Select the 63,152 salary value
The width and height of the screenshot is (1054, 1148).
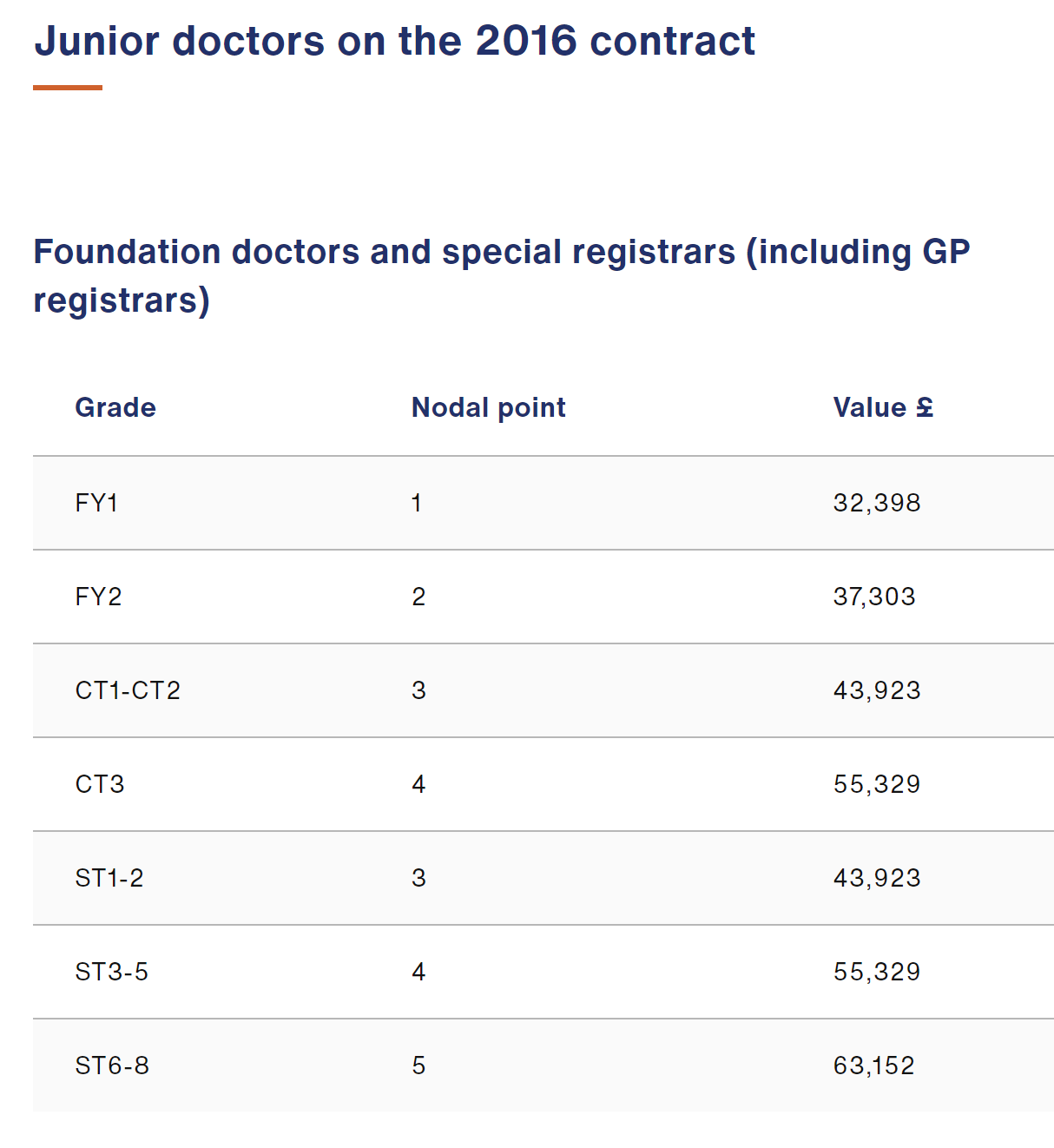874,1066
